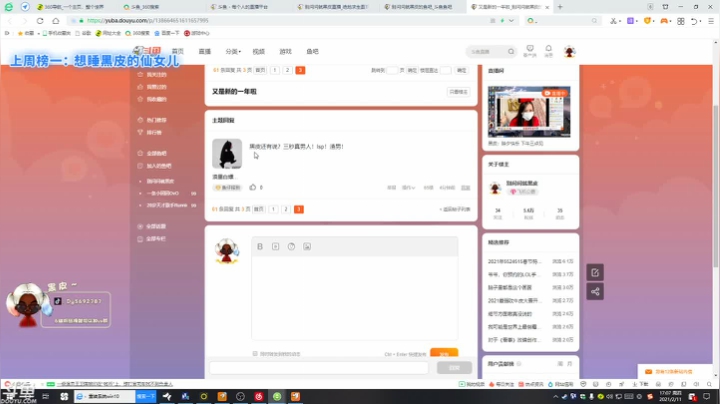
Task: Select page 3 in top pagination
Action: (300, 70)
